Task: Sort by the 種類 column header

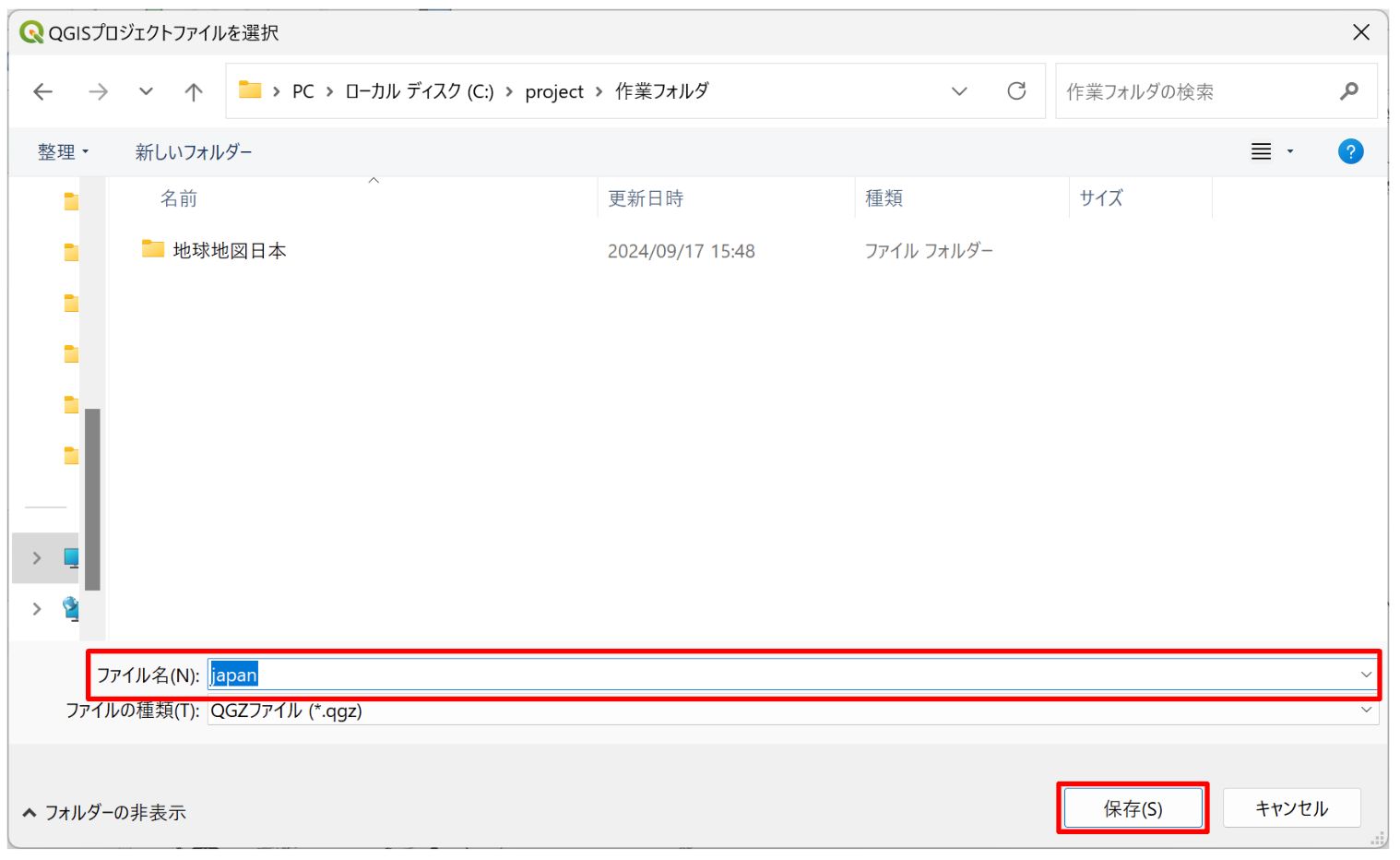Action: 884,198
